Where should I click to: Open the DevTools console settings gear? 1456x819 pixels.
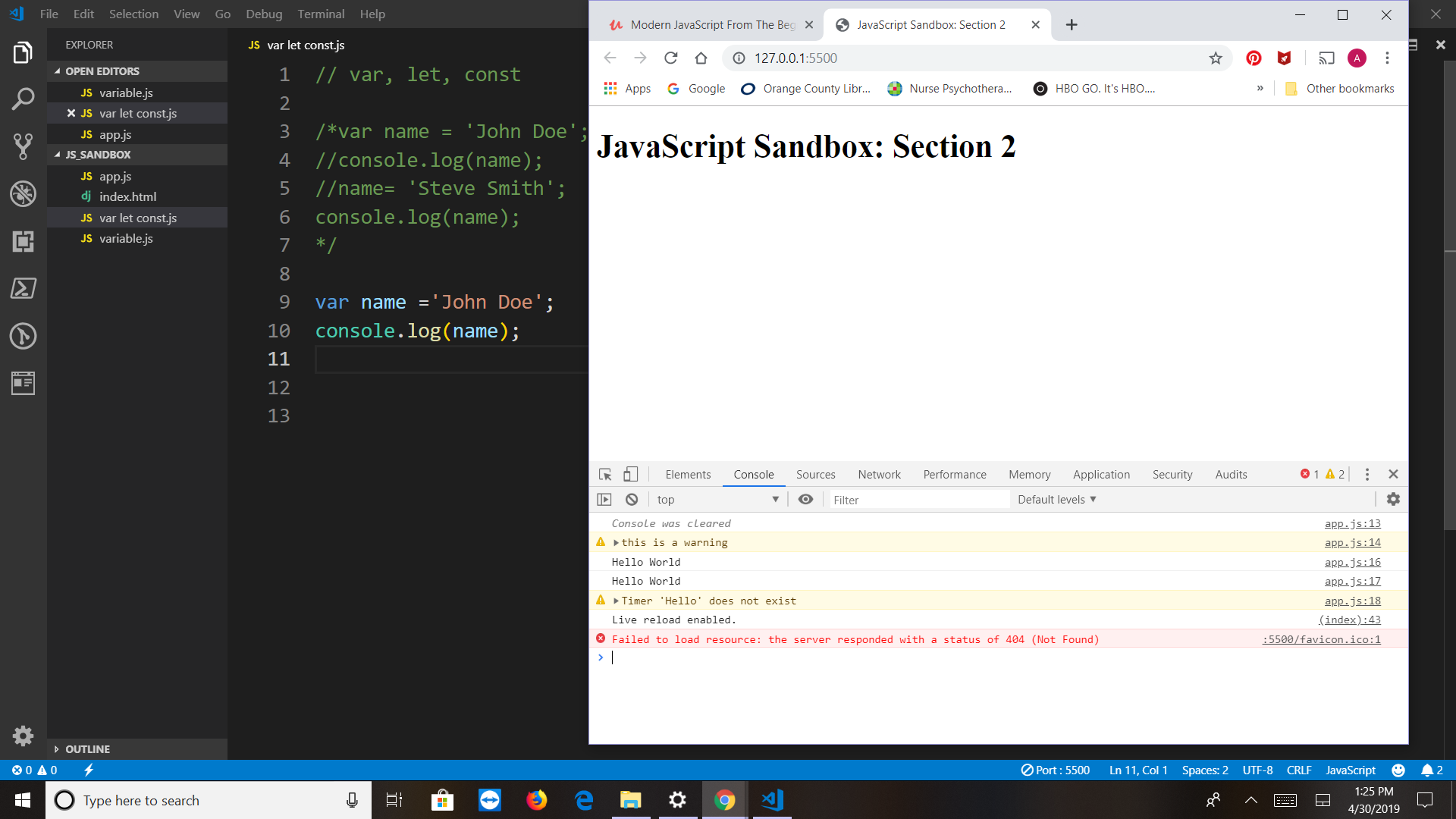click(1393, 499)
